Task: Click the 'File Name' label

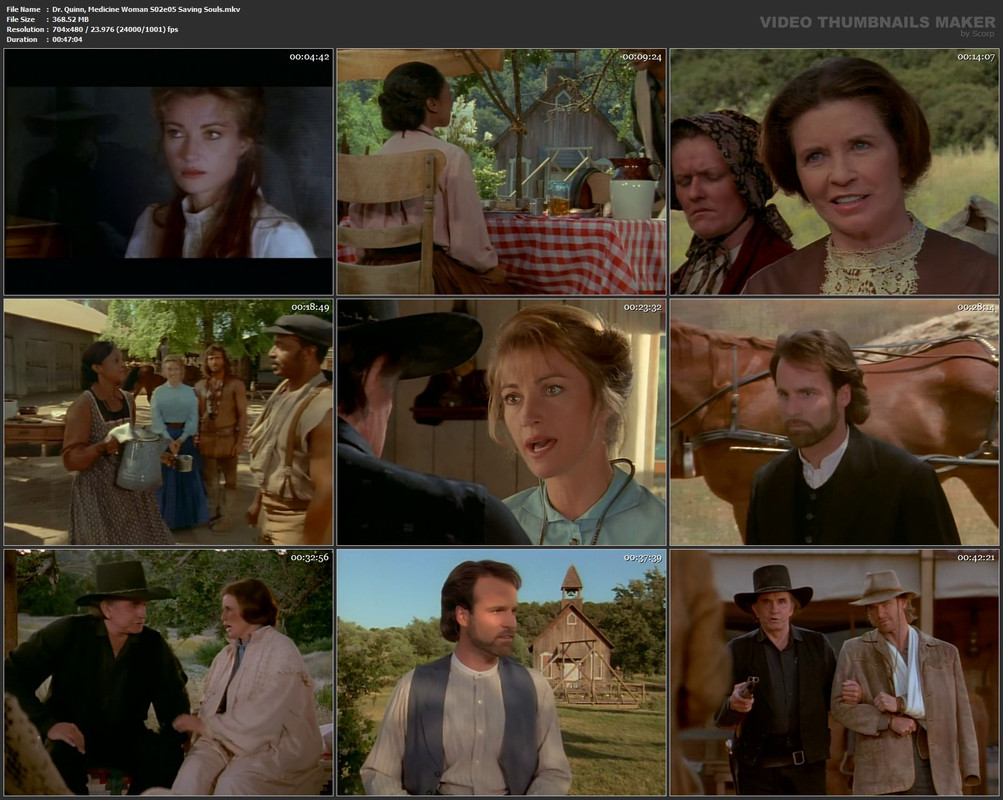Action: pyautogui.click(x=23, y=10)
